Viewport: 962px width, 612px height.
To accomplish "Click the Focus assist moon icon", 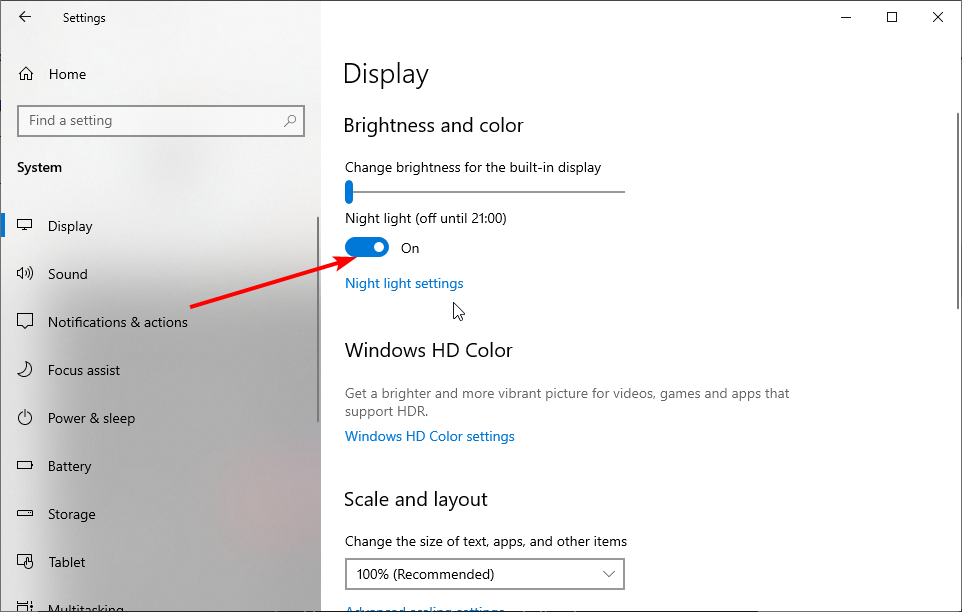I will 25,369.
